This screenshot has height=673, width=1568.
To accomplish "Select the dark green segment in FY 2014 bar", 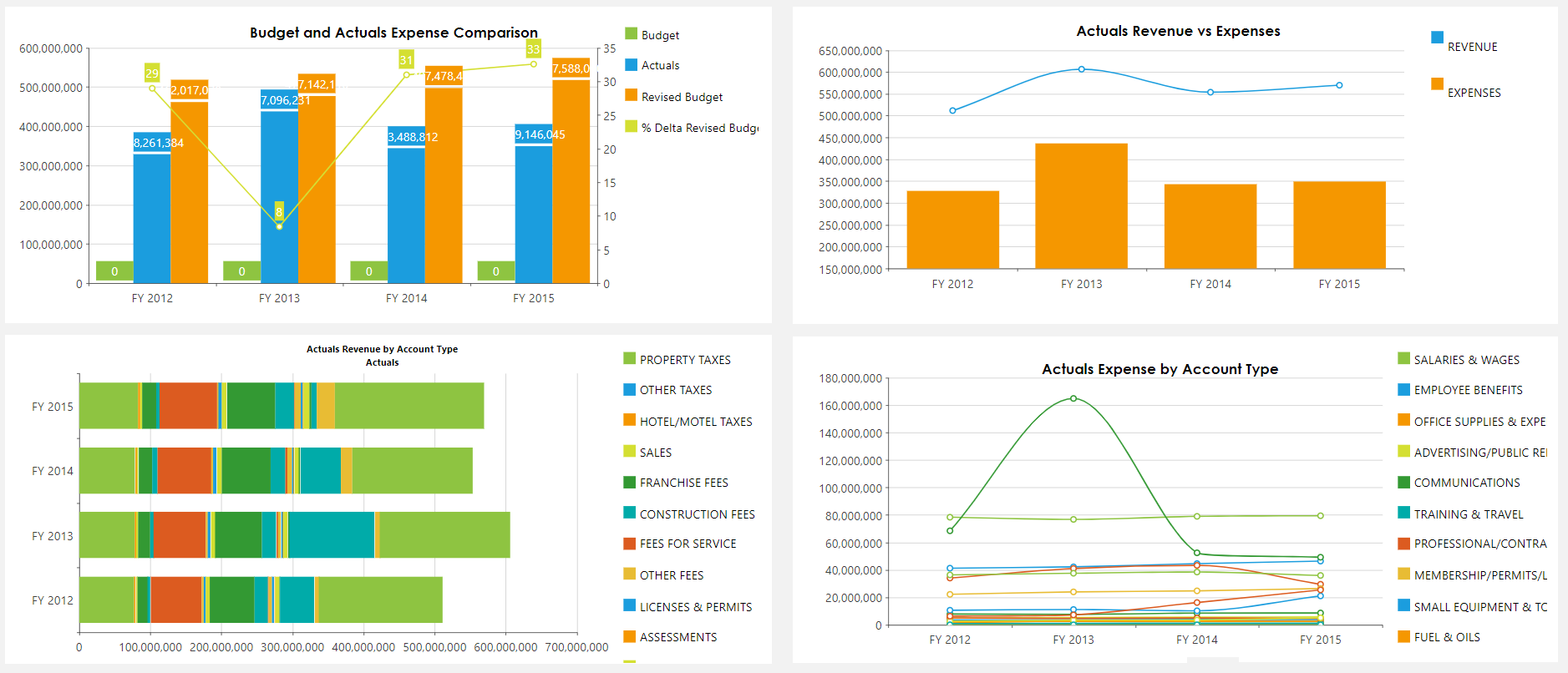I will coord(246,471).
